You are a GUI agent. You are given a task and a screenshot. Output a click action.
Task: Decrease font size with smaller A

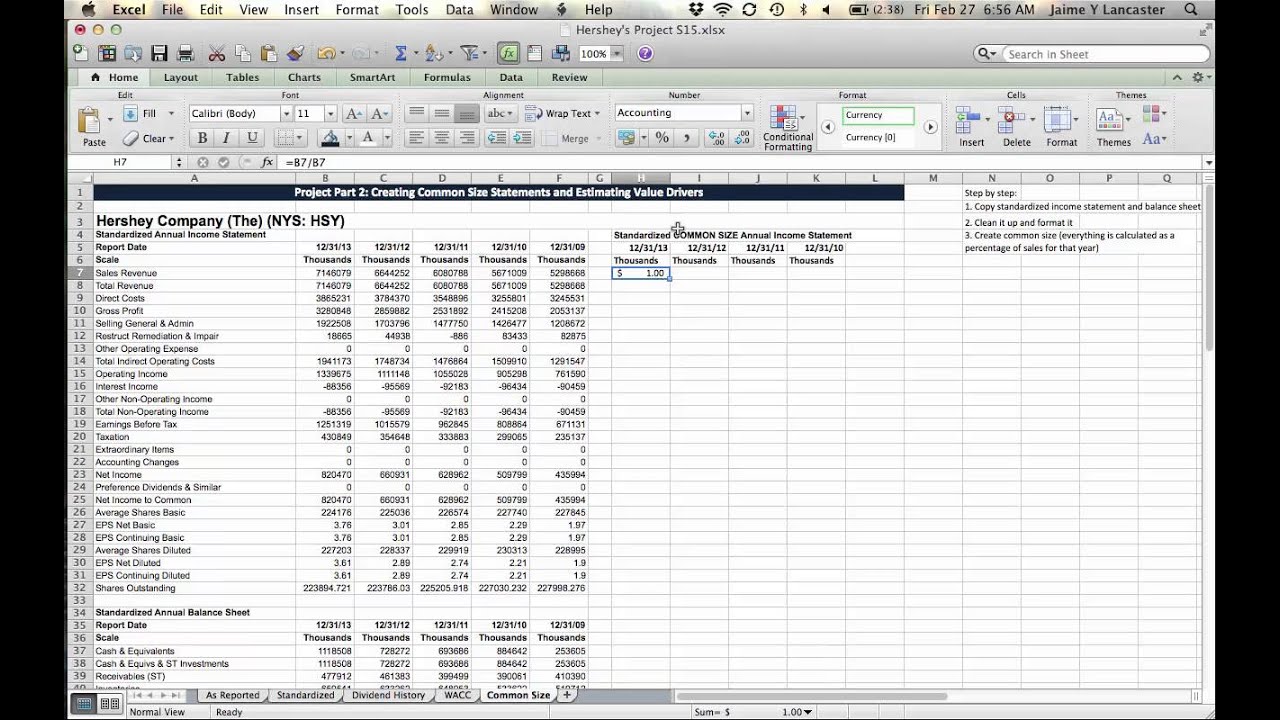378,114
